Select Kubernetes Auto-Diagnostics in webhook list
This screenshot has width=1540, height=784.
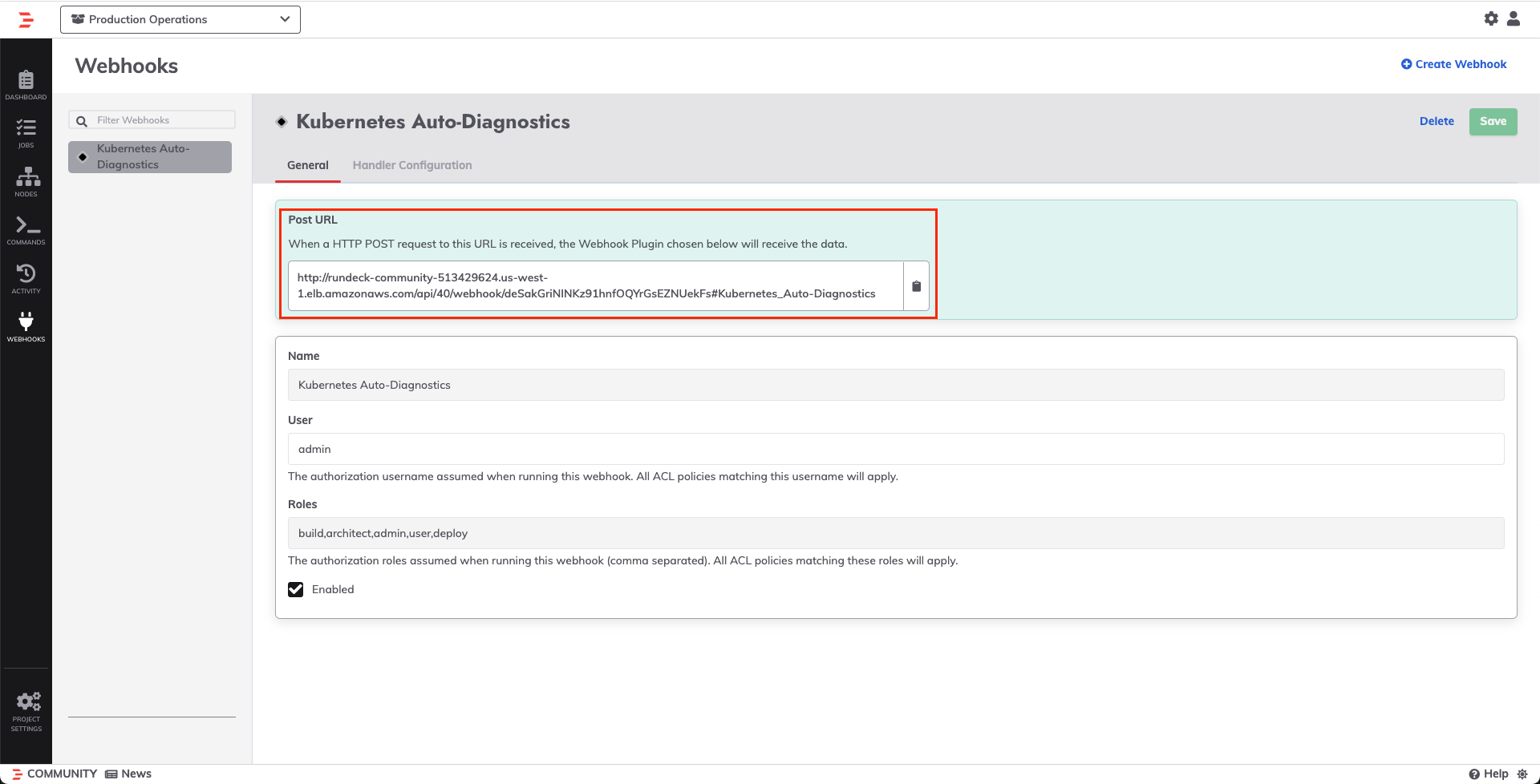click(150, 157)
